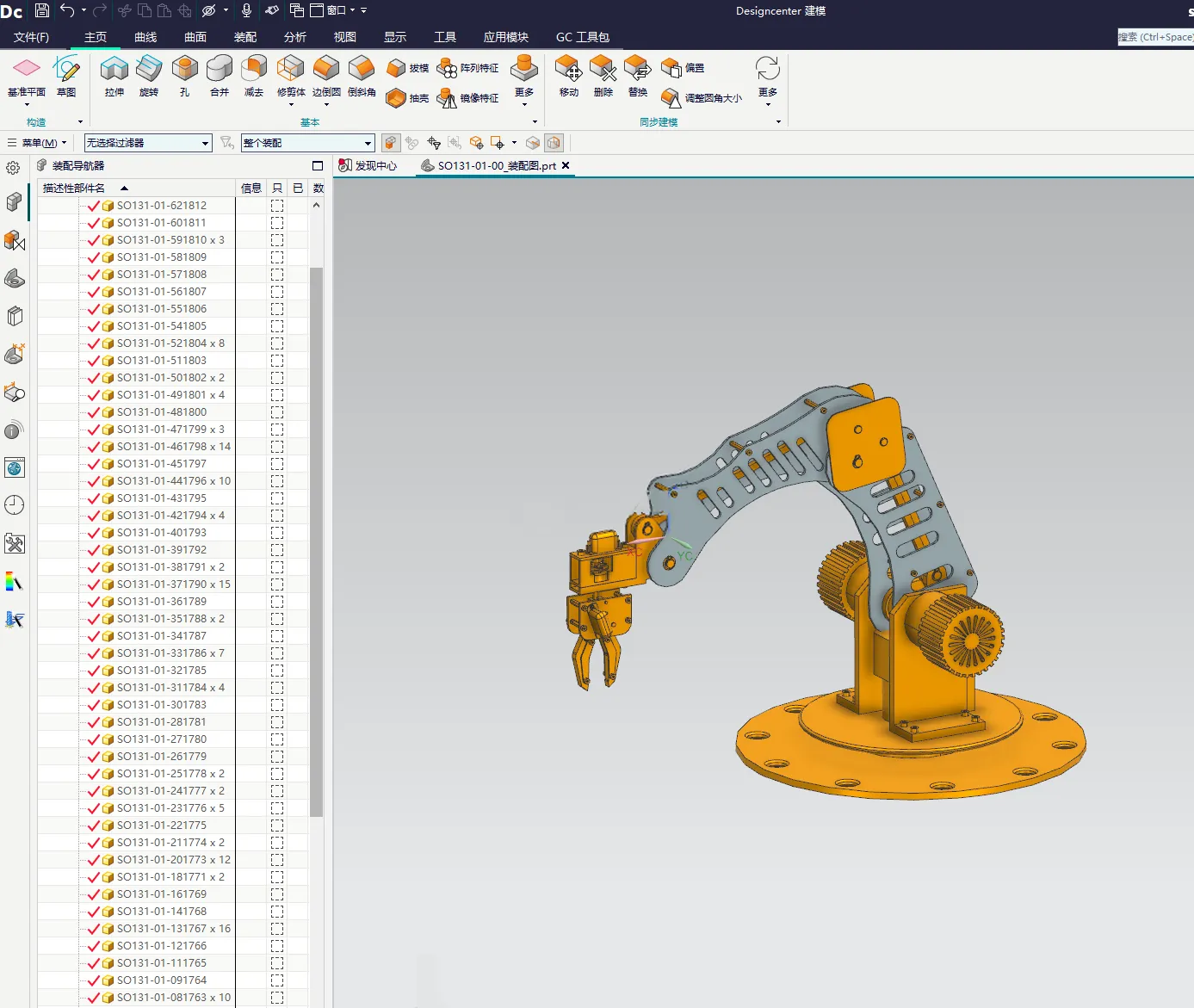Open the settings gear in left sidebar
Viewport: 1194px width, 1008px height.
click(13, 168)
